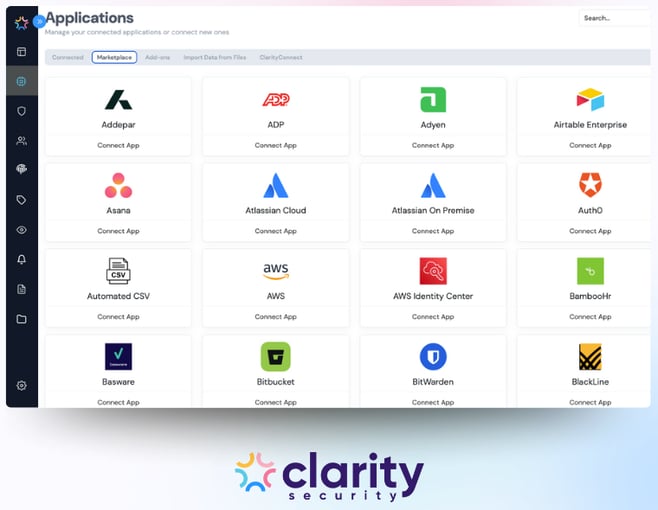Image resolution: width=658 pixels, height=510 pixels.
Task: Connect App for BambooHr
Action: tap(590, 316)
